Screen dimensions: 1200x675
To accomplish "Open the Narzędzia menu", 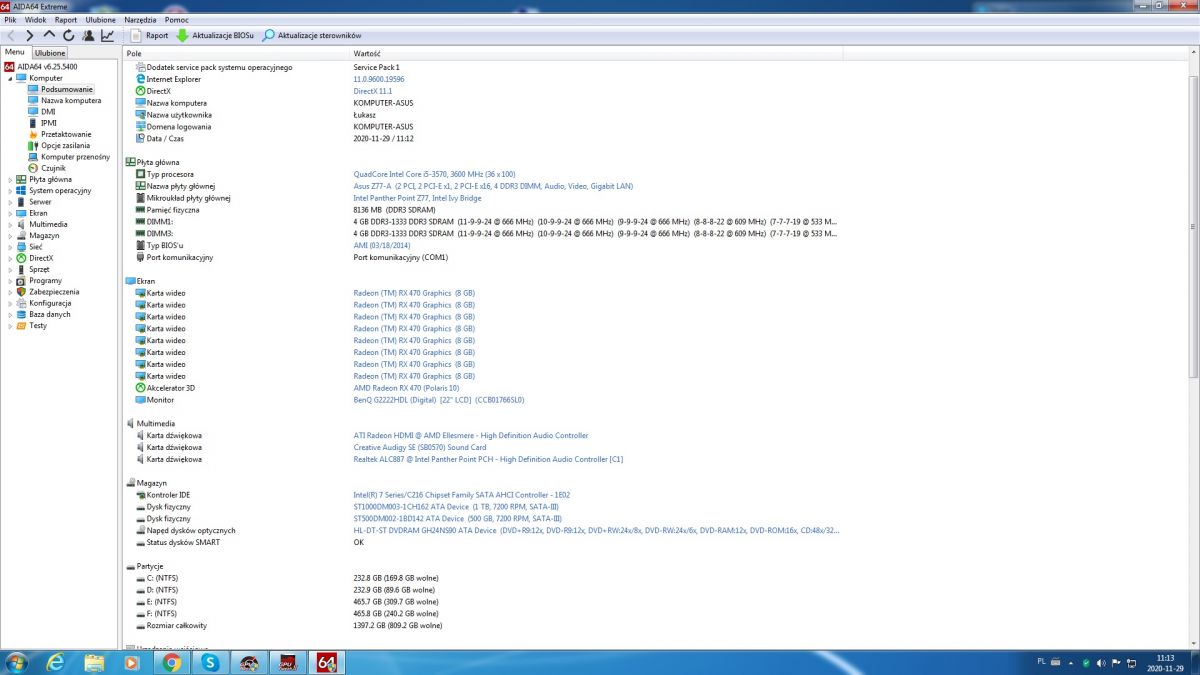I will [x=139, y=19].
